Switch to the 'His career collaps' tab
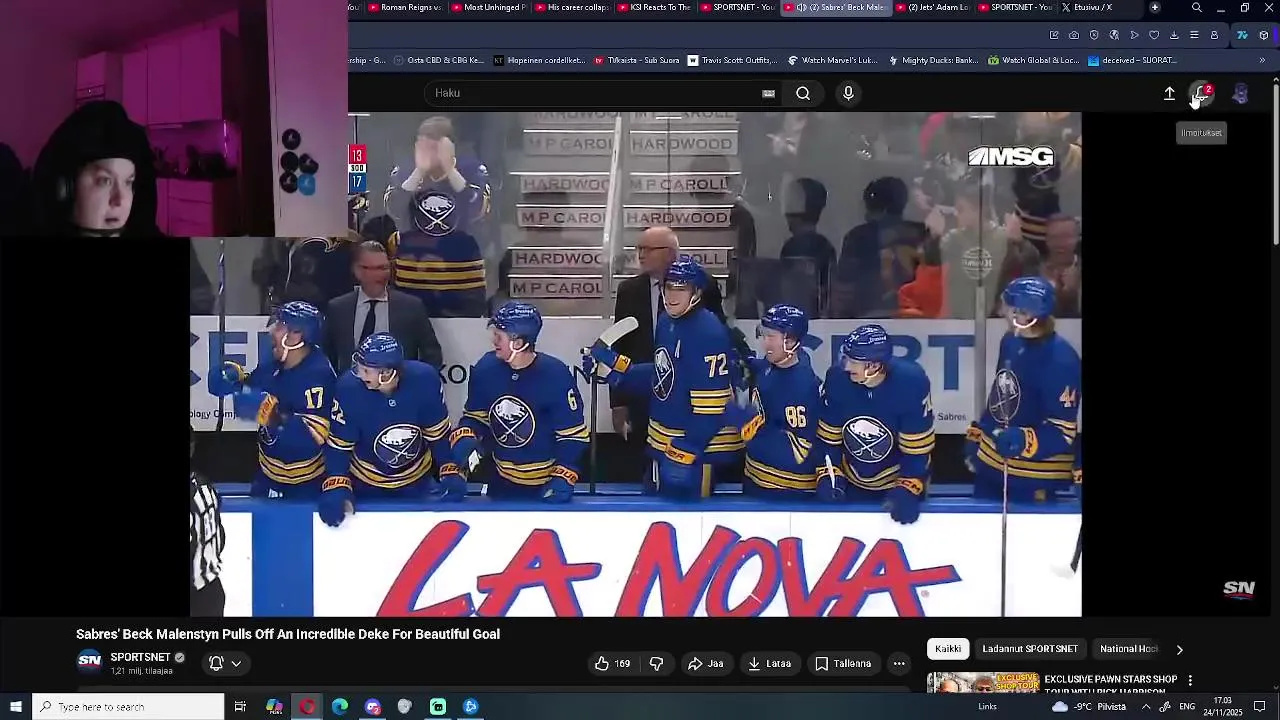 (x=571, y=7)
